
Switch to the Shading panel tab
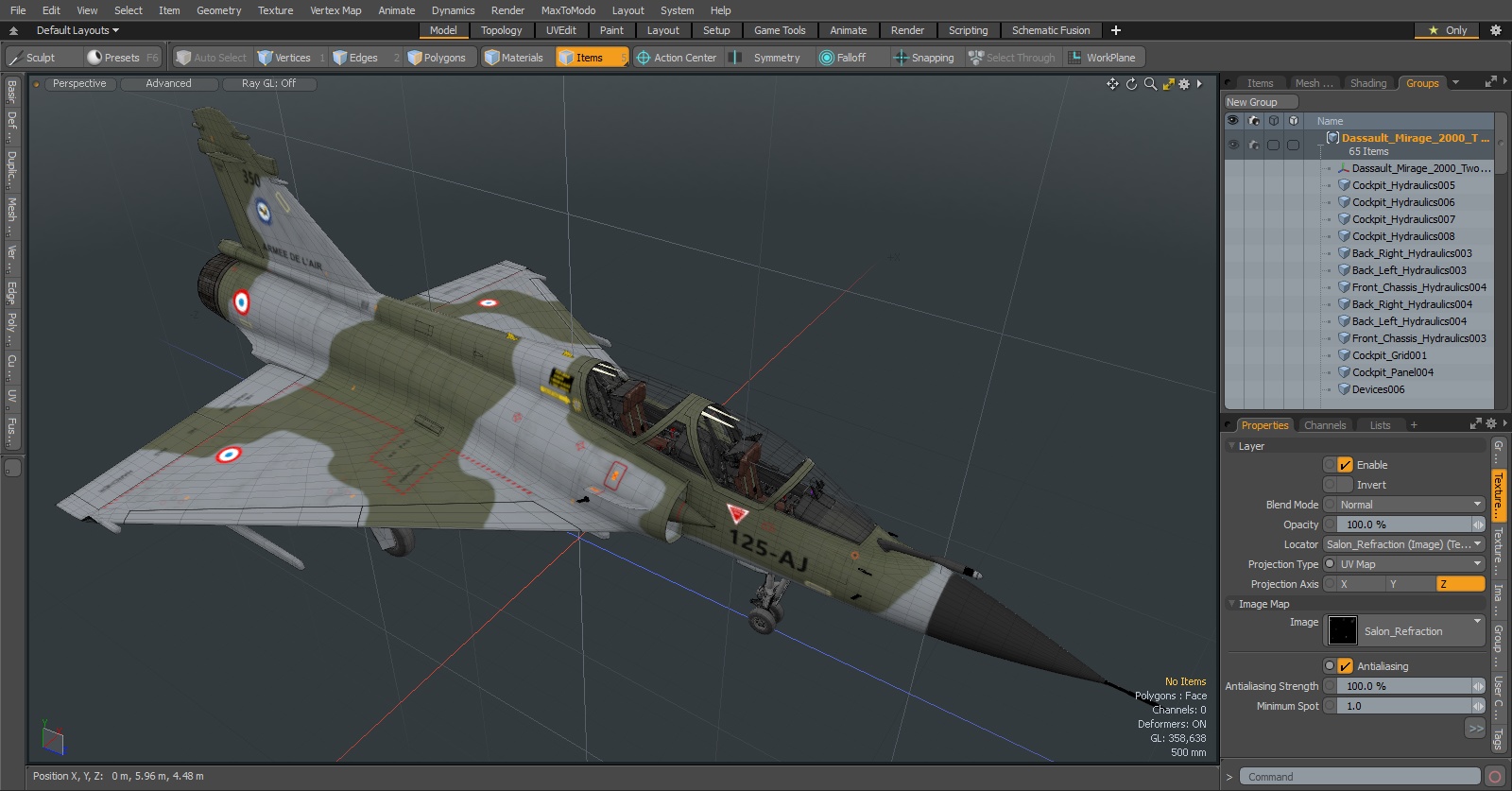point(1367,83)
